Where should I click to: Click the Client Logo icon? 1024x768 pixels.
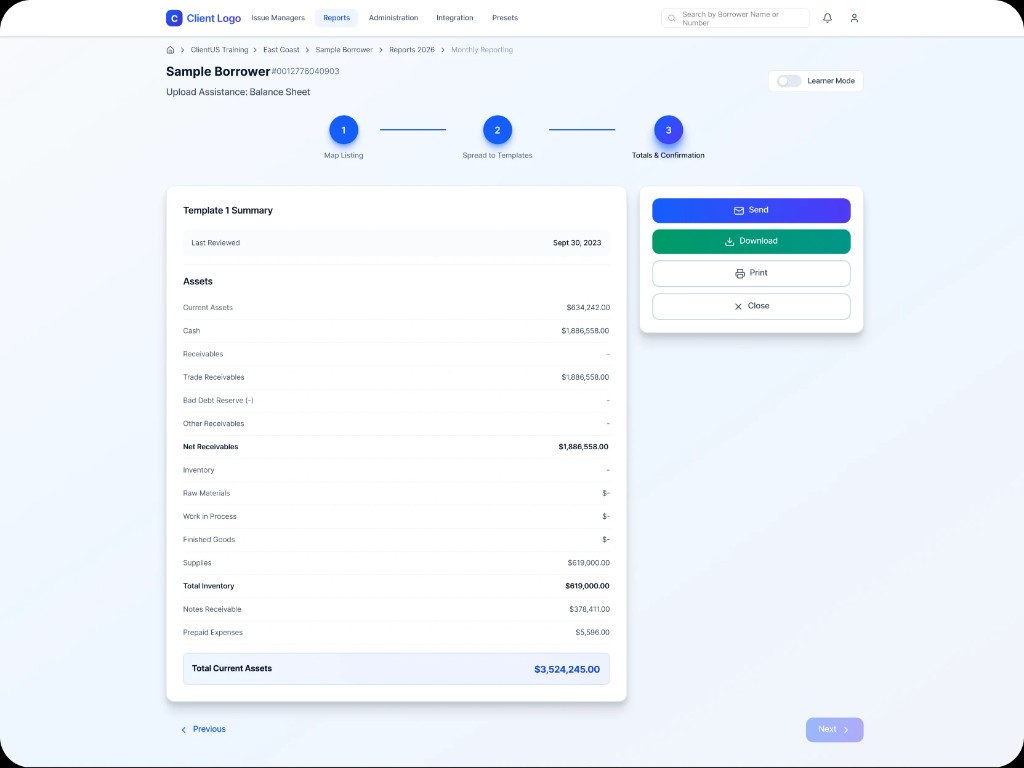click(x=174, y=18)
